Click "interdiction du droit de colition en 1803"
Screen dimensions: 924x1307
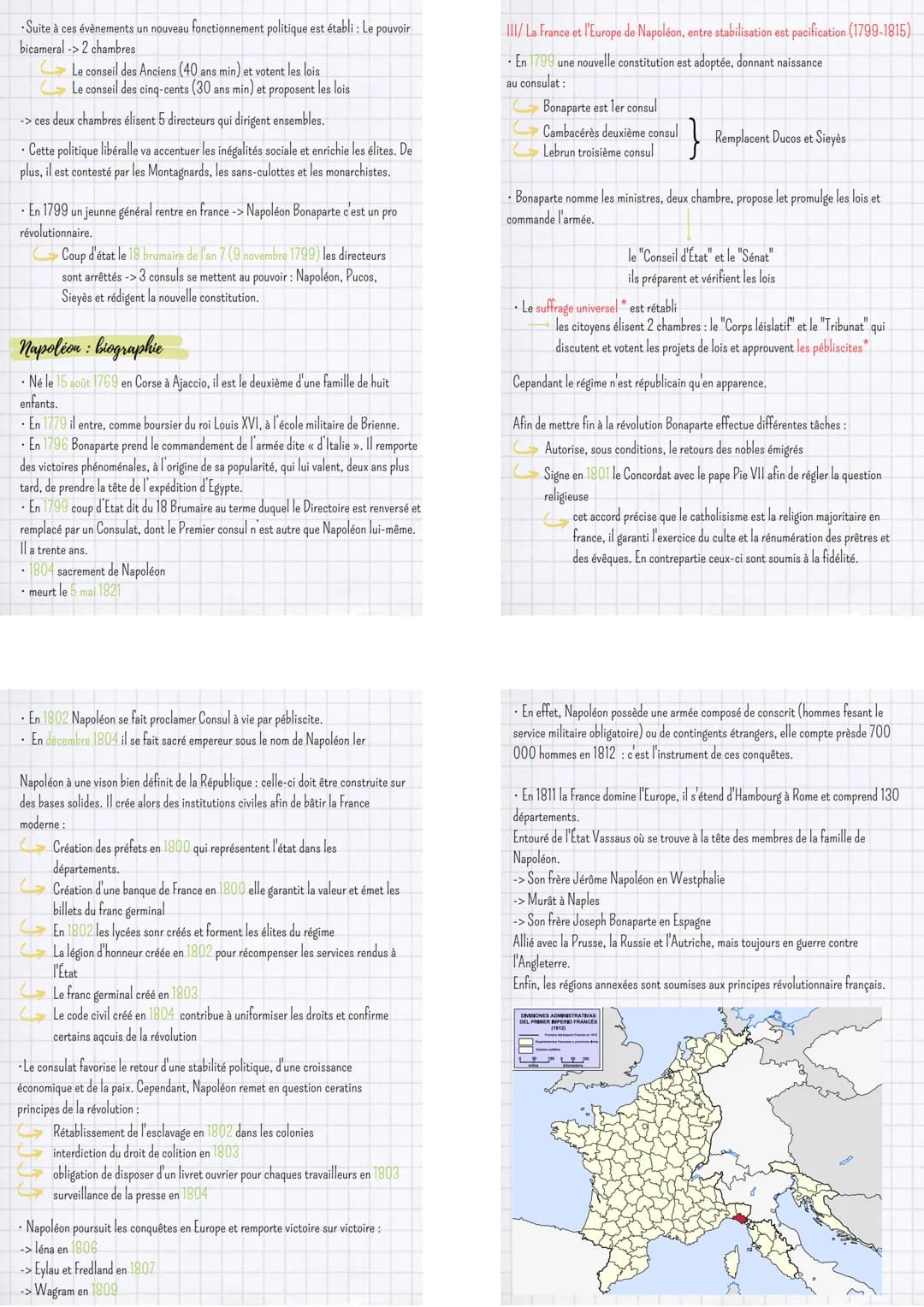pyautogui.click(x=146, y=1153)
